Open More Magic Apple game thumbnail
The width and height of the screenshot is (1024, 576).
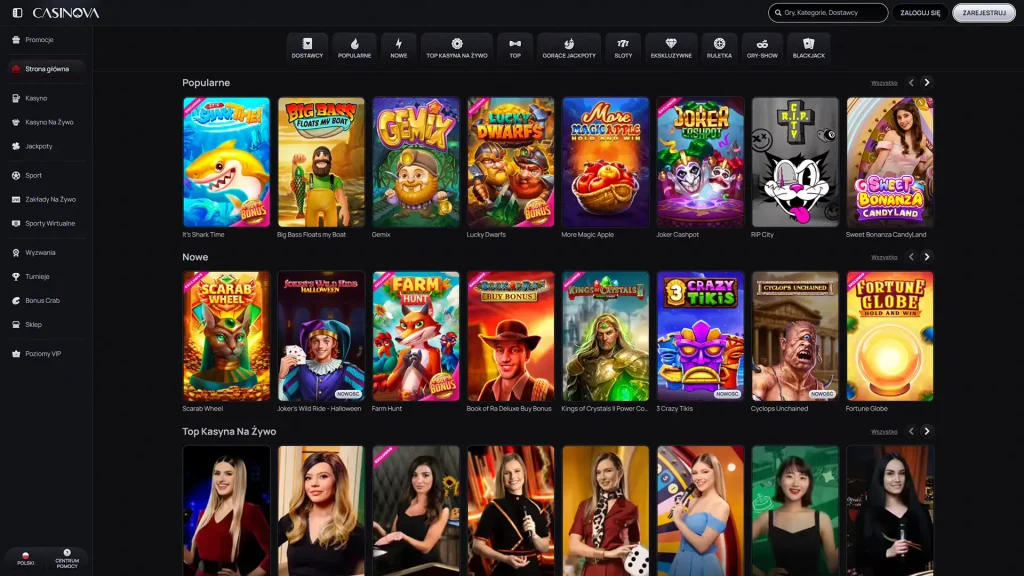pos(605,162)
